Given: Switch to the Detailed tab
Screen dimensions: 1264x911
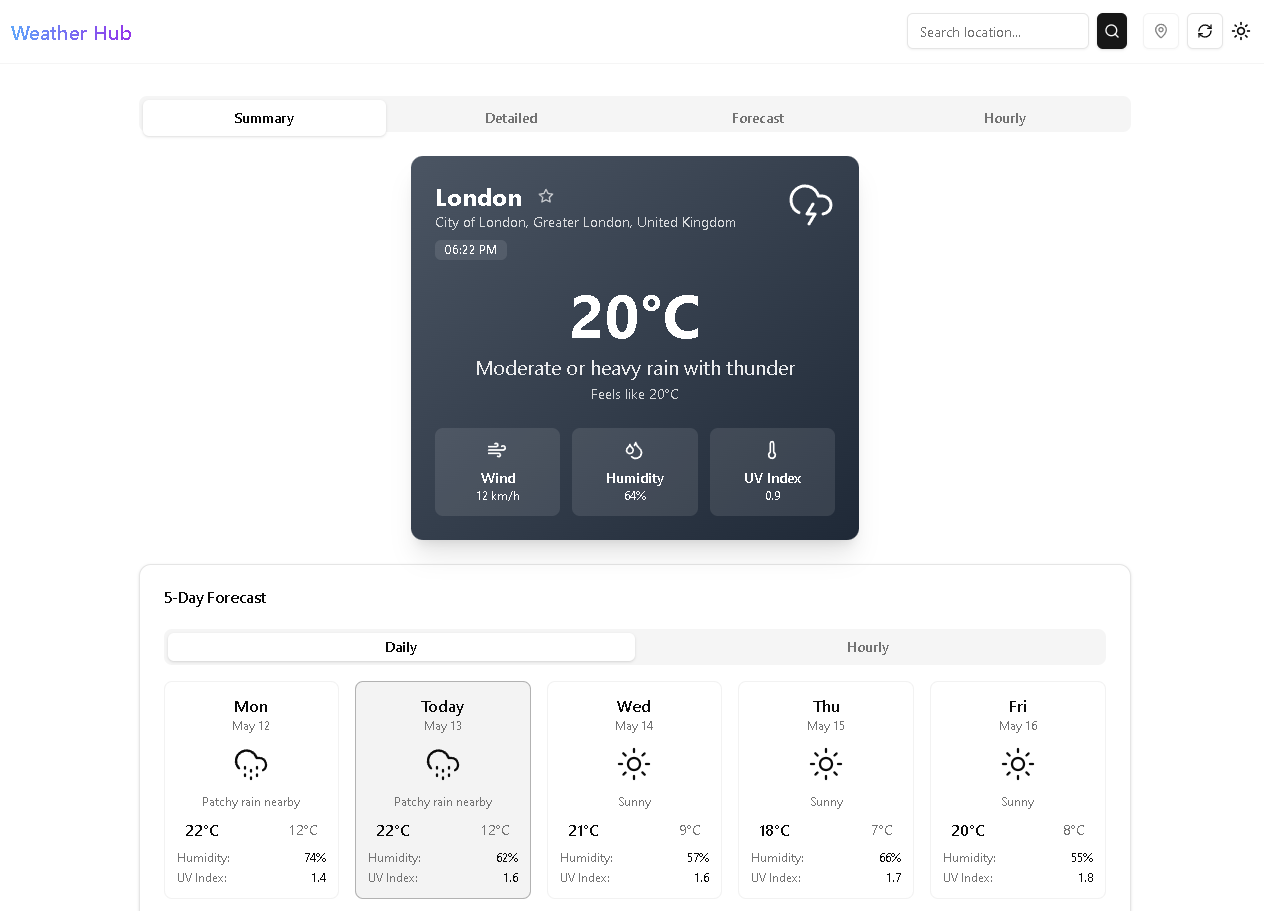Looking at the screenshot, I should (x=511, y=118).
